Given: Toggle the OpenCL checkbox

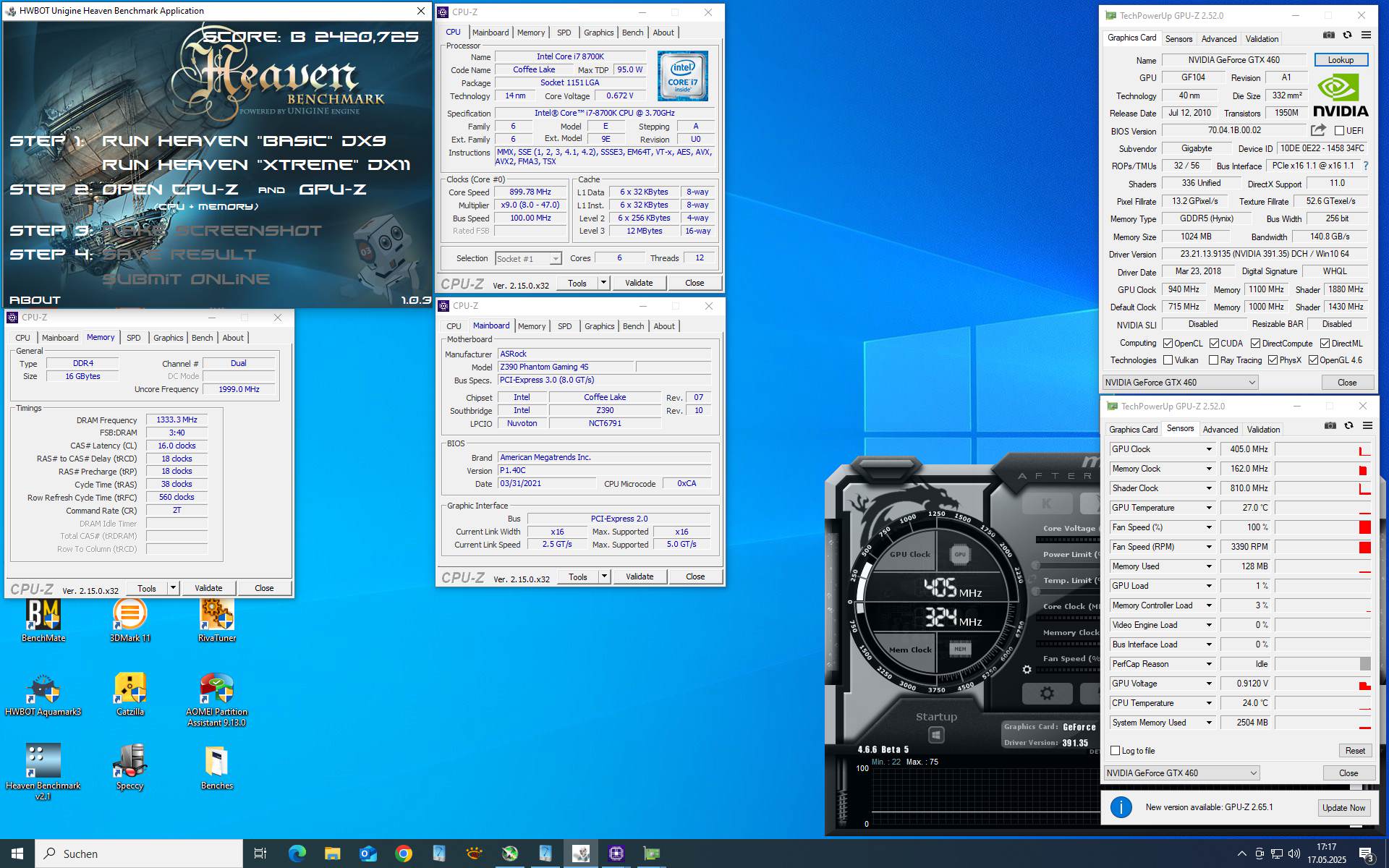Looking at the screenshot, I should pyautogui.click(x=1168, y=344).
